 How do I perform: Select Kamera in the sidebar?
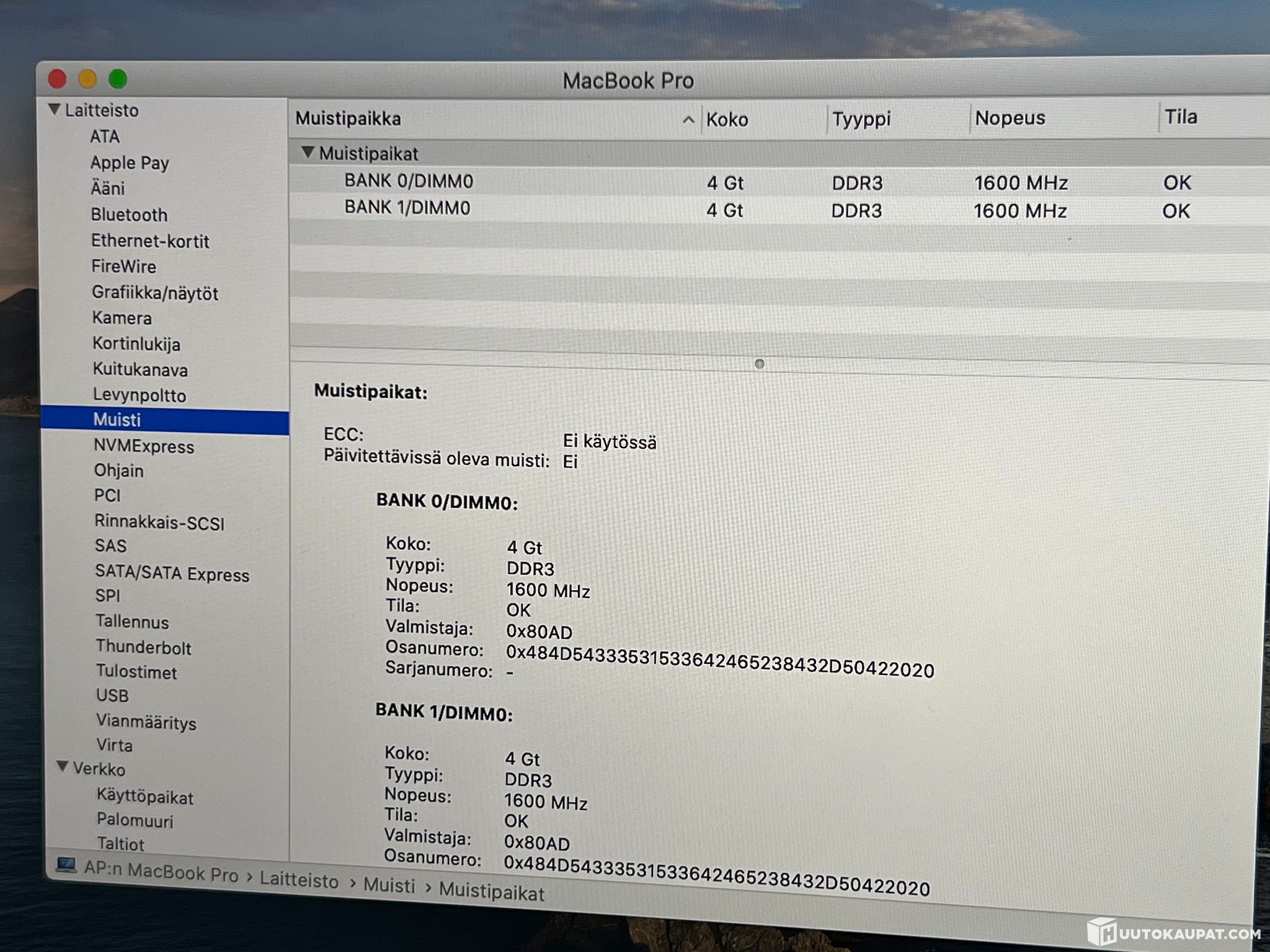122,318
